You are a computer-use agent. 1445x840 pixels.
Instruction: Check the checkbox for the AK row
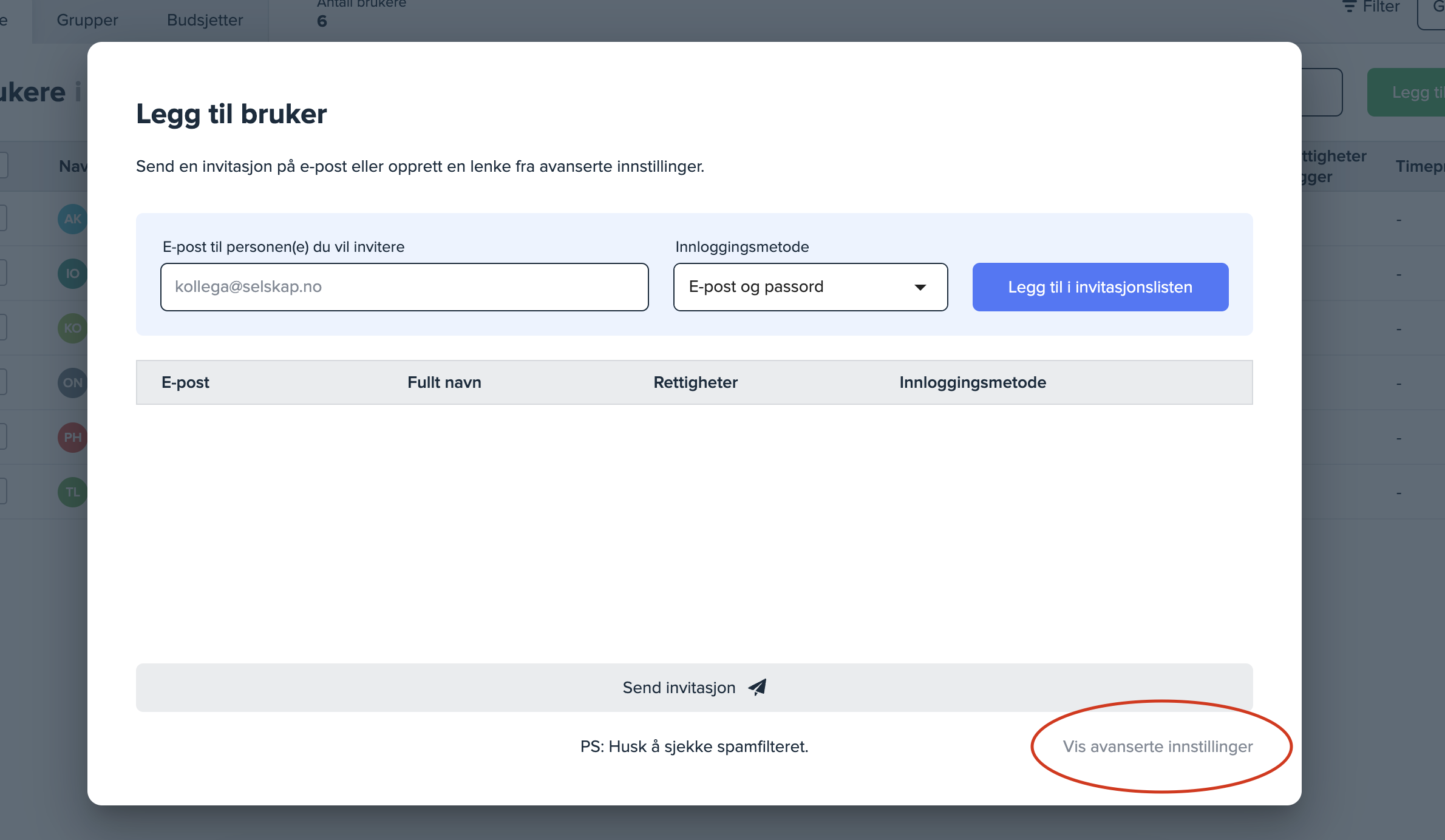[2, 218]
